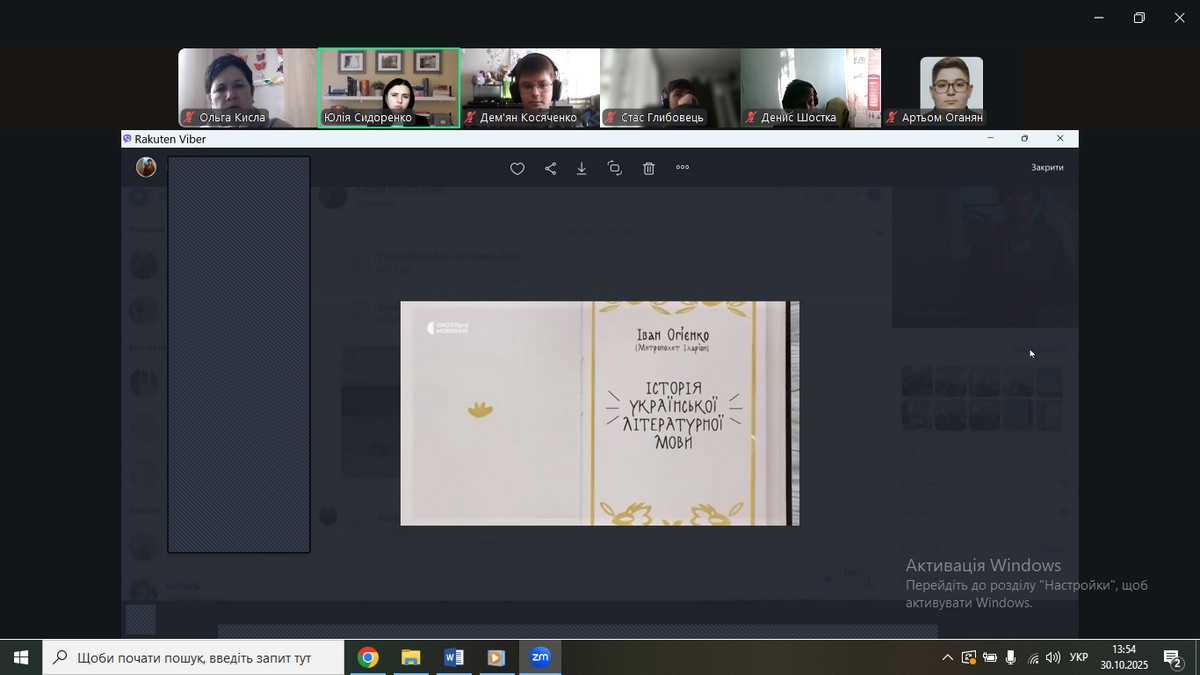Open the УКР language switcher

1079,658
